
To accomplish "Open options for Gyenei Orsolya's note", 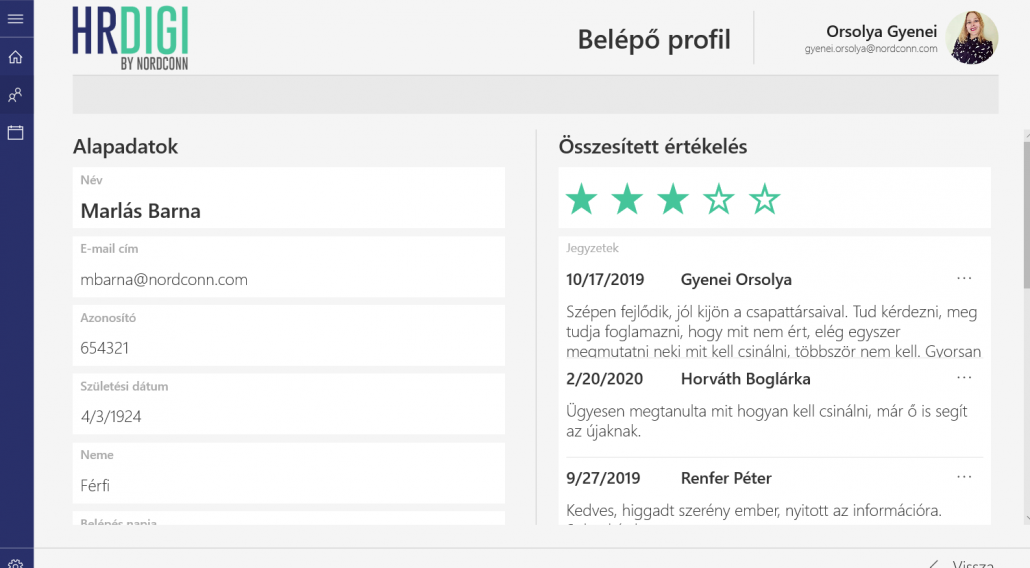I will point(964,278).
